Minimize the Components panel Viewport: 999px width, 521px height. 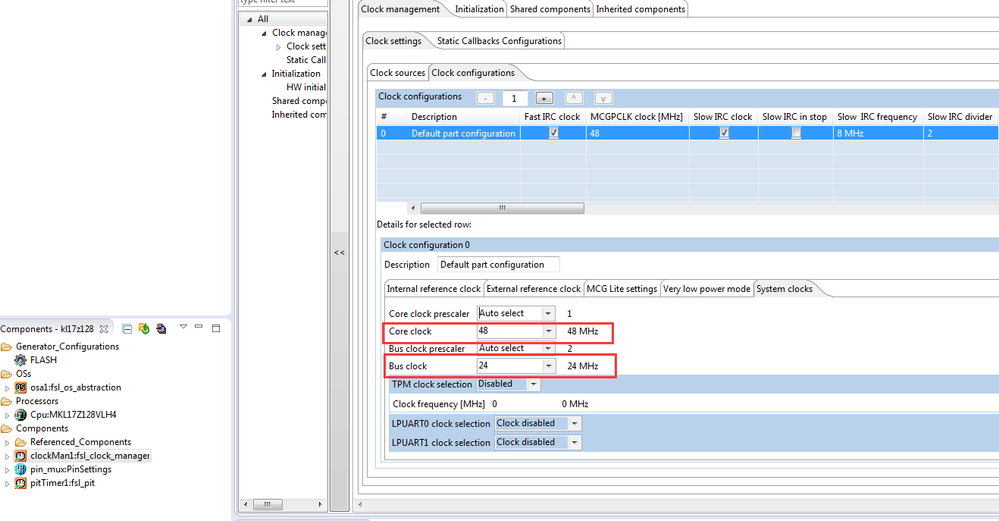pos(199,327)
